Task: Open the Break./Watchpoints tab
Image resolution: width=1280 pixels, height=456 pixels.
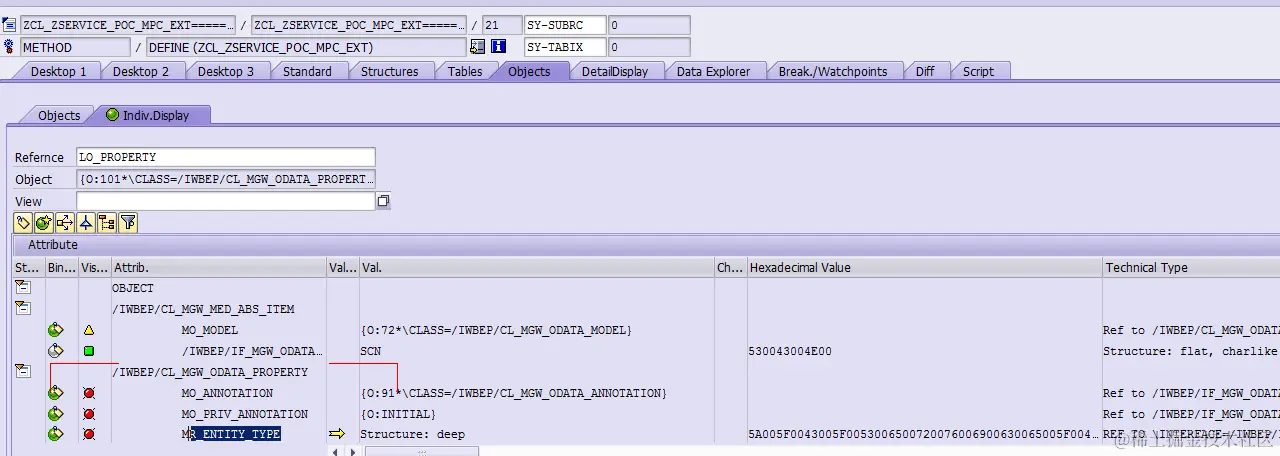Action: [x=833, y=71]
